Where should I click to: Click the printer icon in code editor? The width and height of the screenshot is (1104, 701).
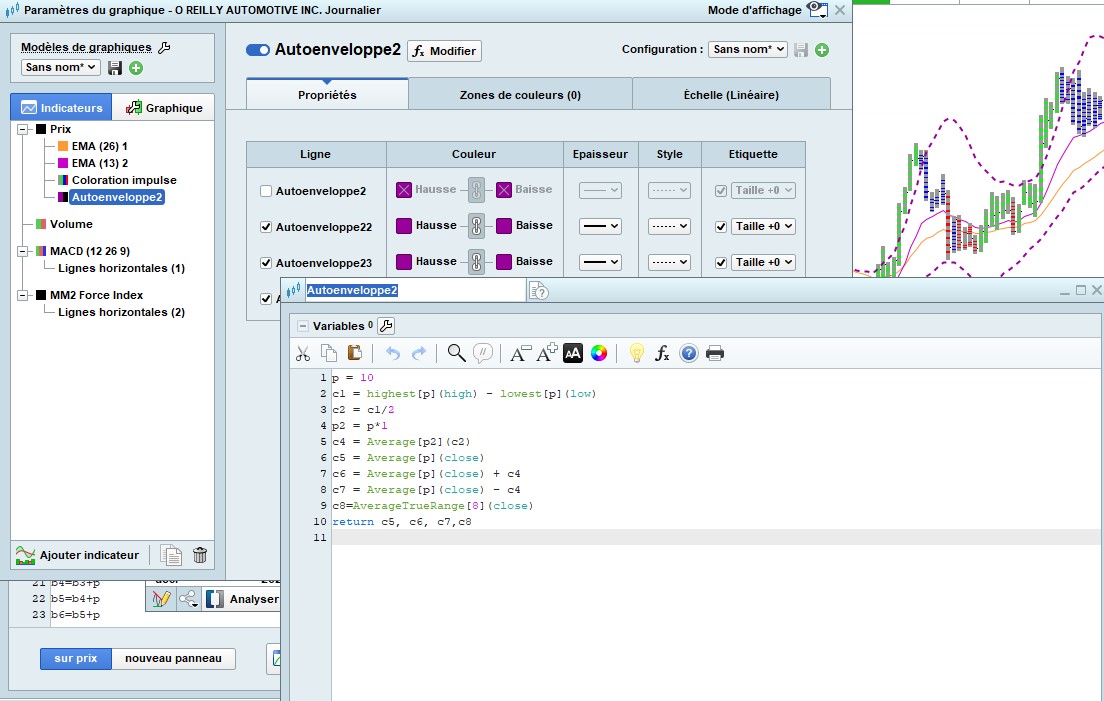click(x=714, y=353)
